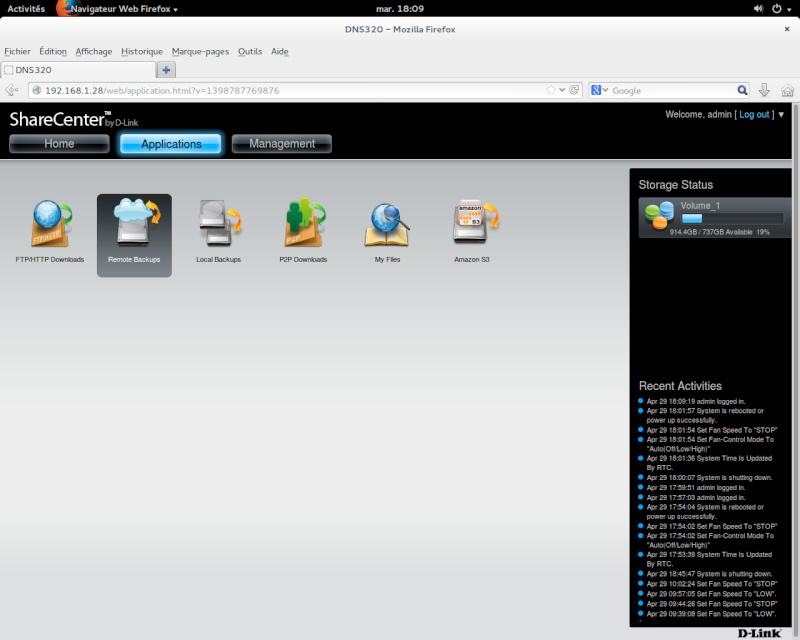Open the Historique menu

point(142,51)
